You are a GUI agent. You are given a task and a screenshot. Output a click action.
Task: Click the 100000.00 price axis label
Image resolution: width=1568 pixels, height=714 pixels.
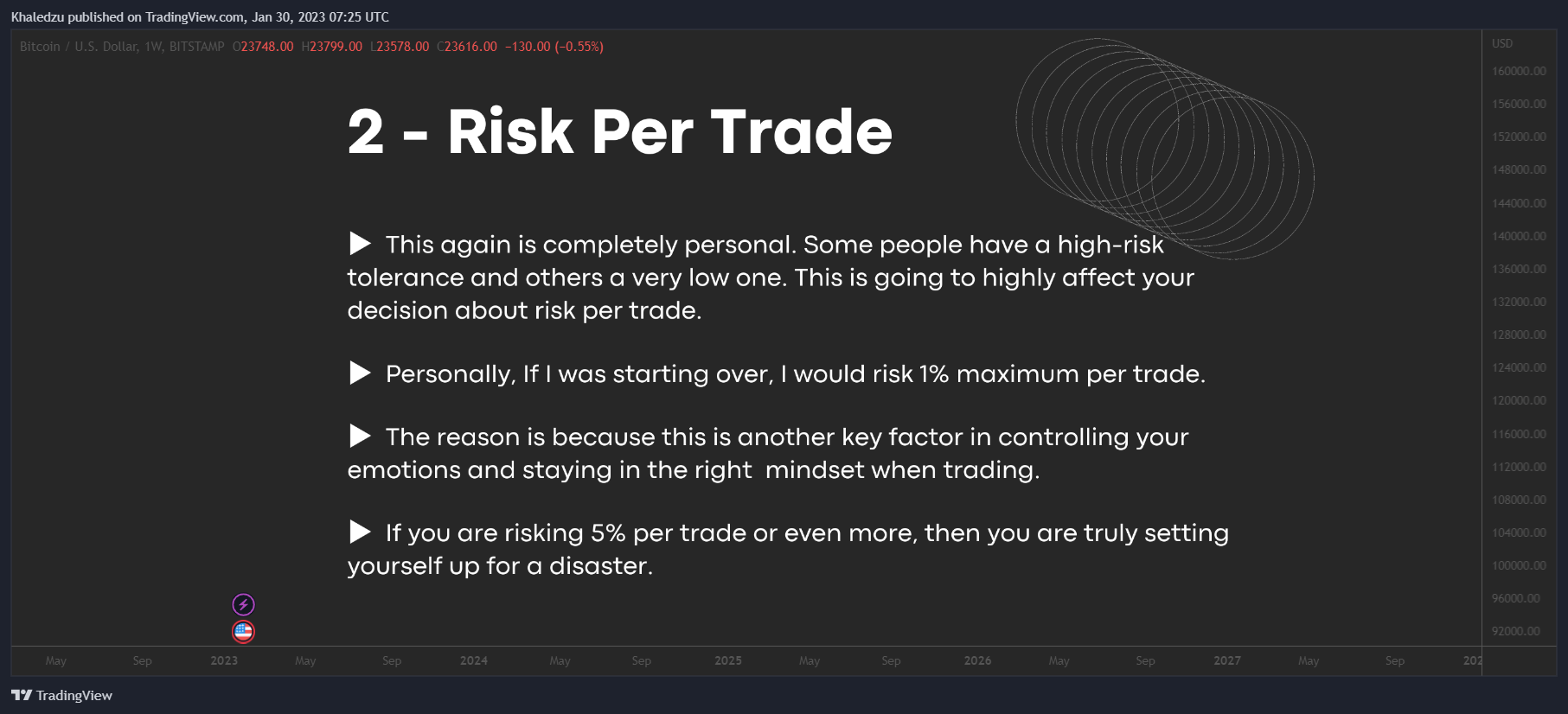(1519, 565)
